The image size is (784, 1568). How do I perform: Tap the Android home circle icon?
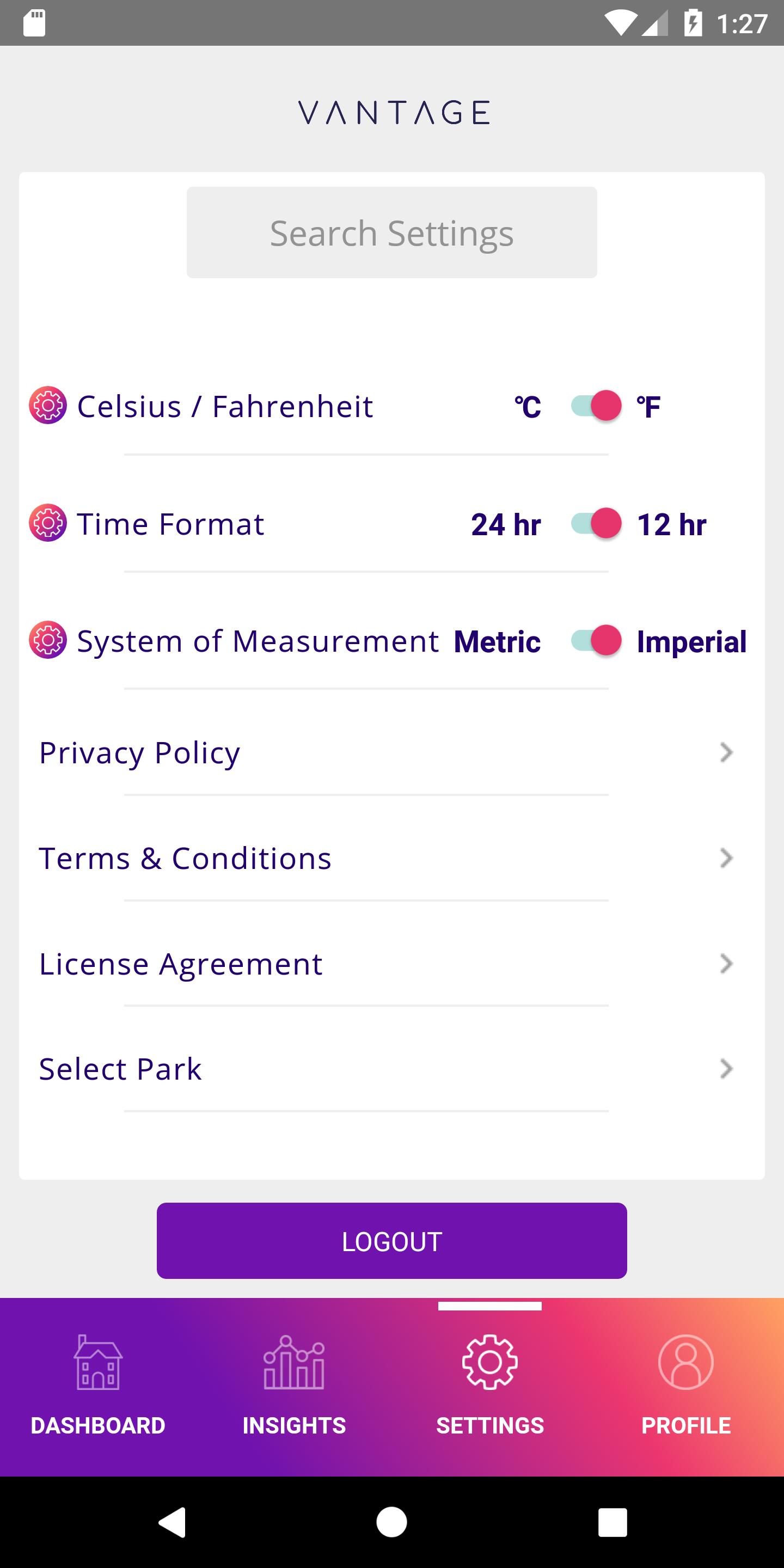(x=392, y=1522)
